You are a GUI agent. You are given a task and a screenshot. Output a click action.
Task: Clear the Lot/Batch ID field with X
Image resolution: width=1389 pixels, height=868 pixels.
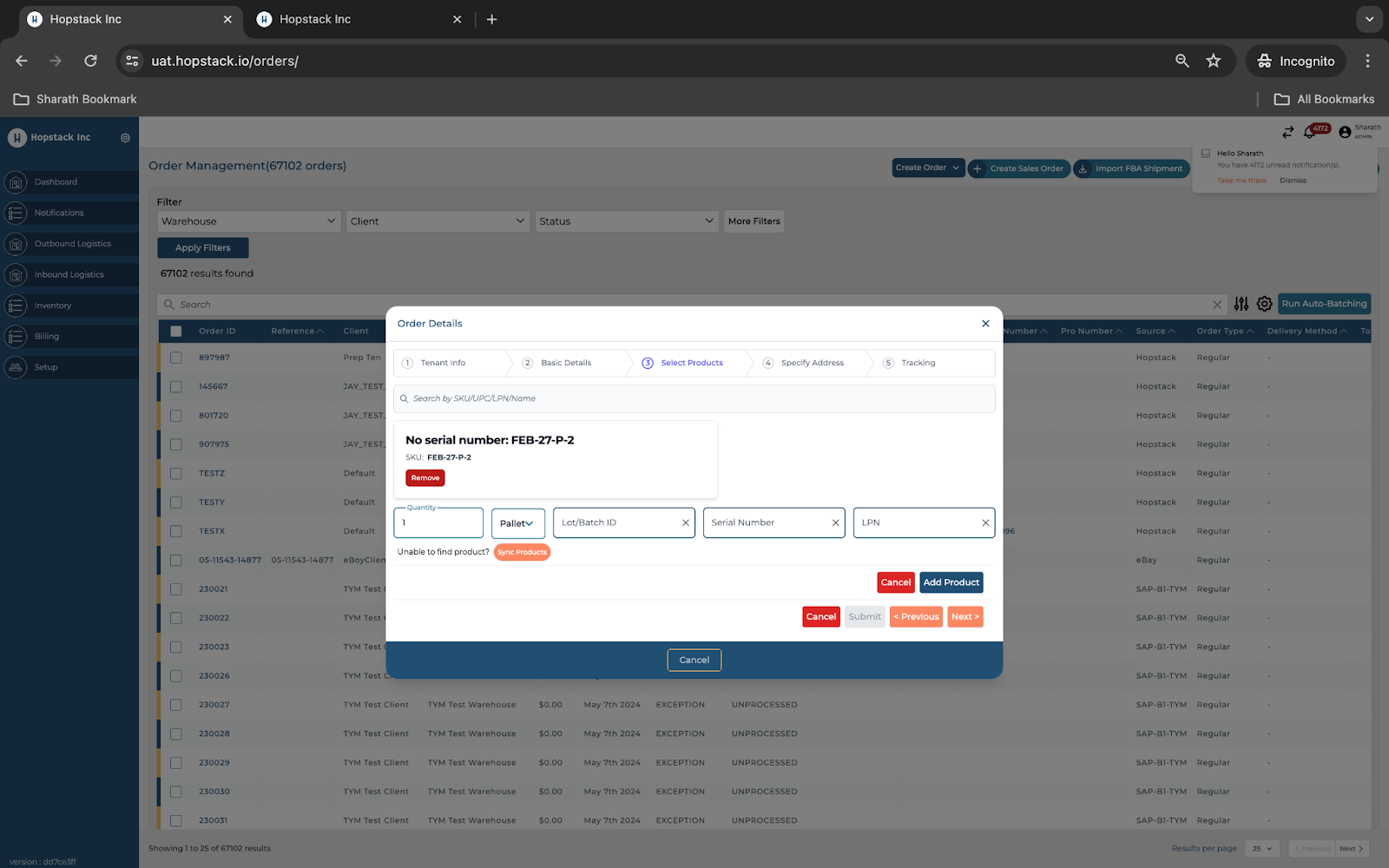(x=685, y=523)
